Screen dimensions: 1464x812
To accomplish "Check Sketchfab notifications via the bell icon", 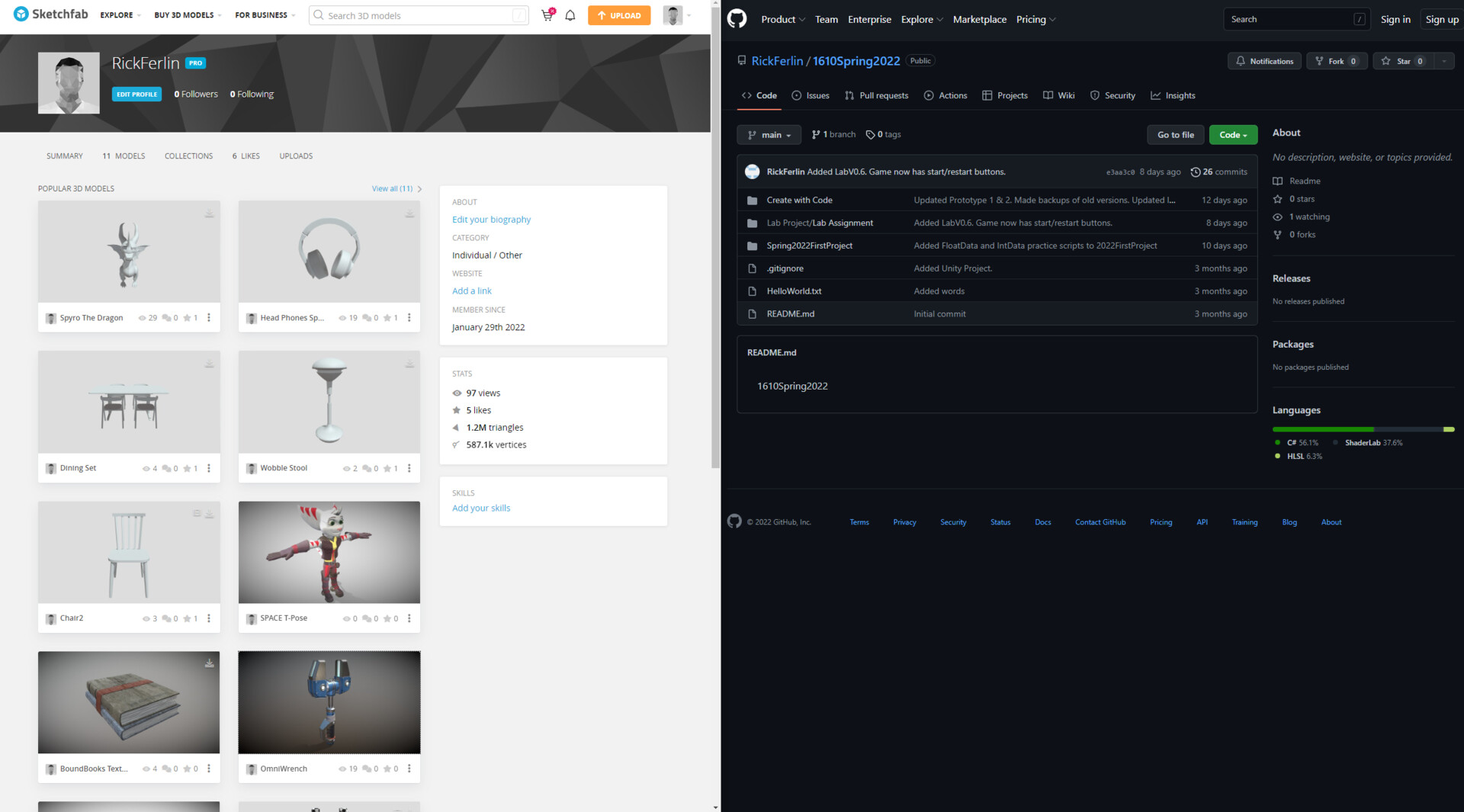I will tap(570, 15).
